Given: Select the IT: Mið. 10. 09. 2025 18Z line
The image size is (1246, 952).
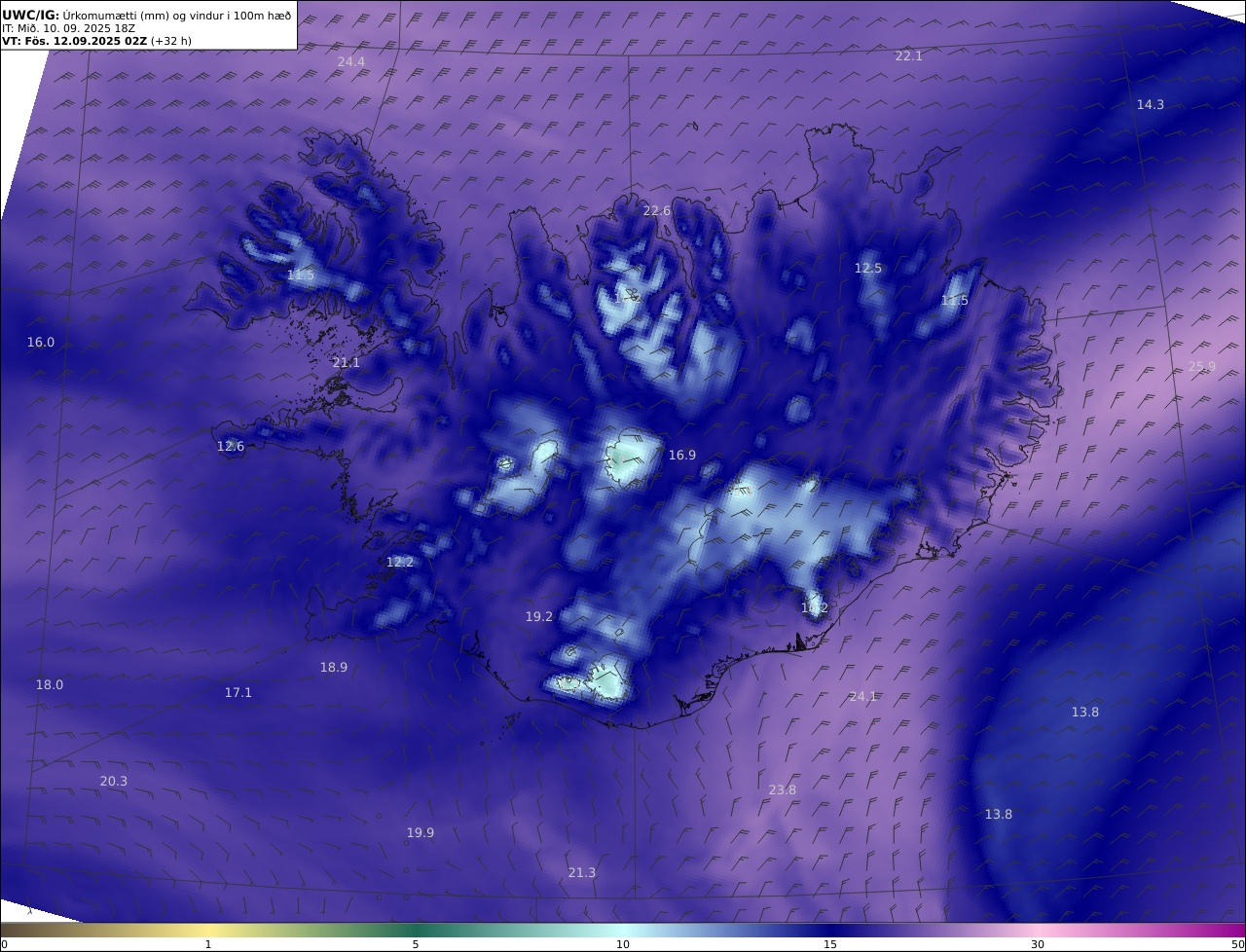Looking at the screenshot, I should click(69, 28).
